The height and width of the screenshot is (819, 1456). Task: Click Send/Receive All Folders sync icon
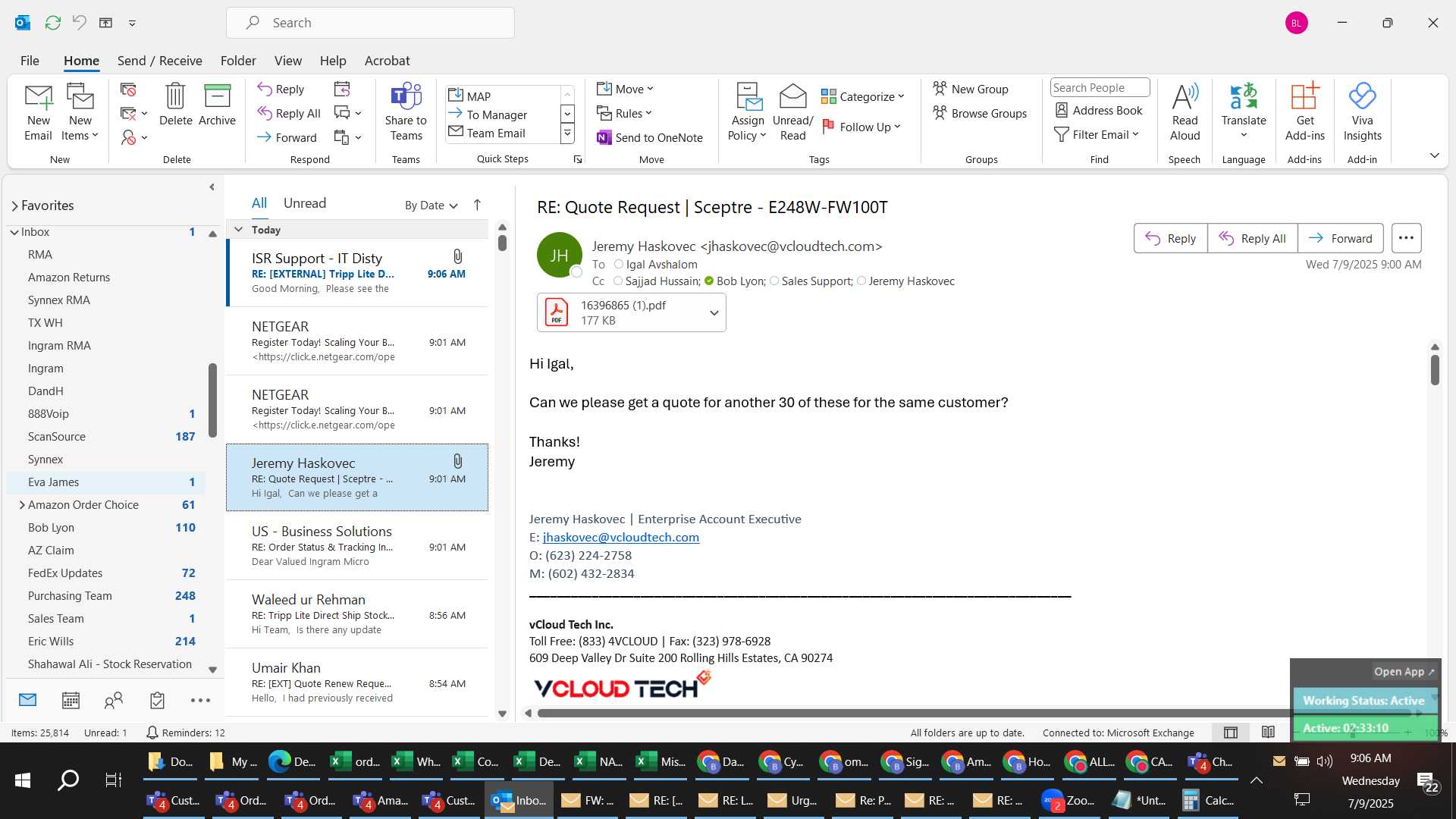(x=53, y=23)
